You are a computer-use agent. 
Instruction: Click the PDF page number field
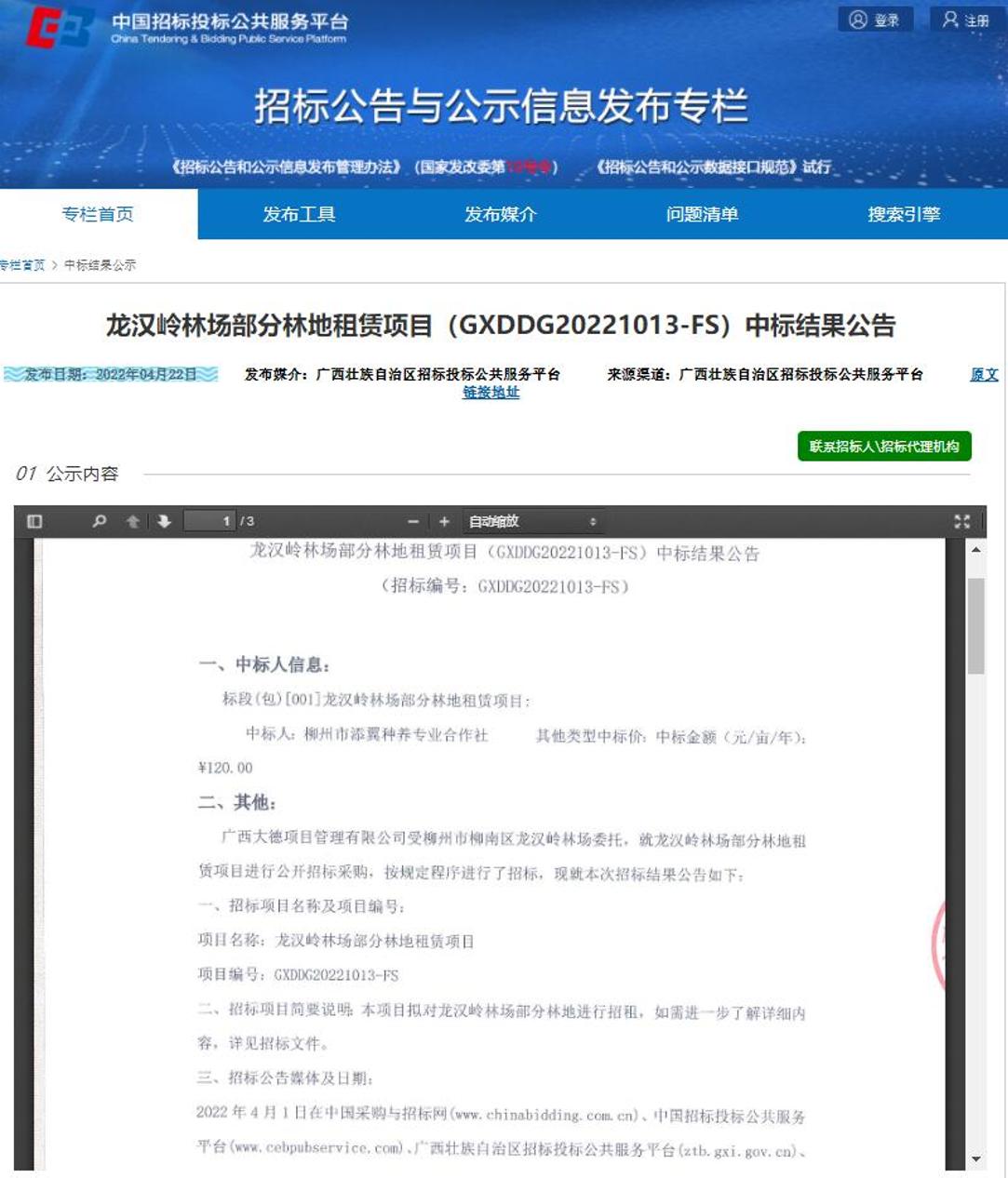point(209,521)
